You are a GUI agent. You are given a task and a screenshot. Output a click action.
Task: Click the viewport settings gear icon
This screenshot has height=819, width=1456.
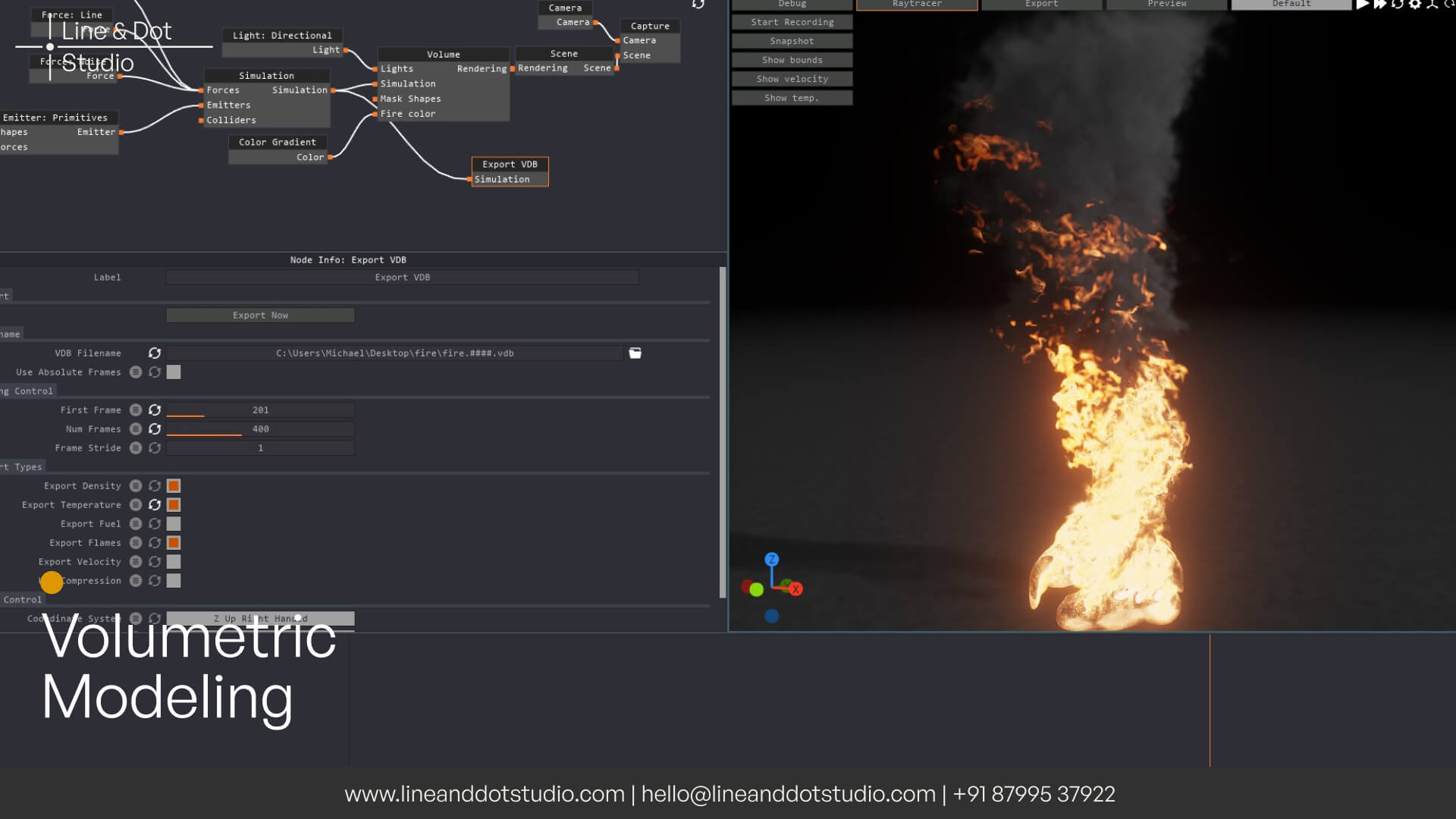point(1415,5)
